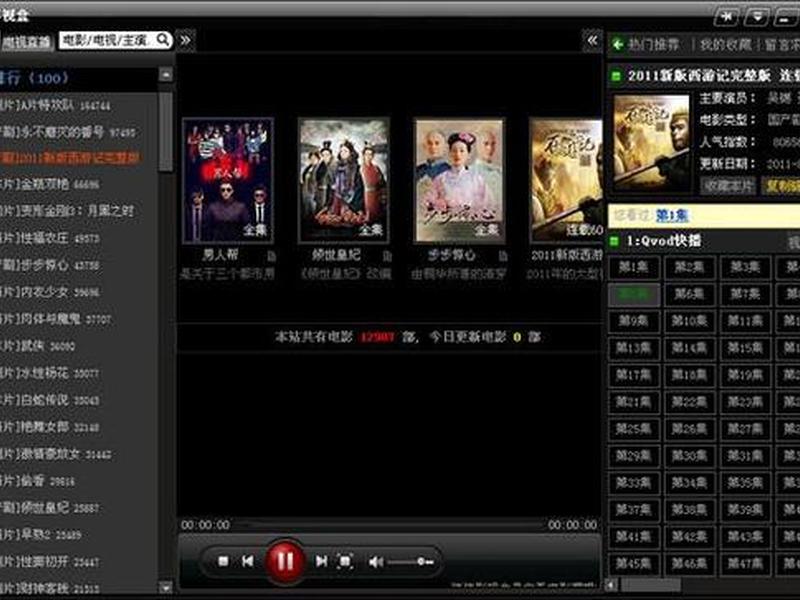Adjust the volume slider knob
This screenshot has height=600, width=800.
tap(422, 562)
